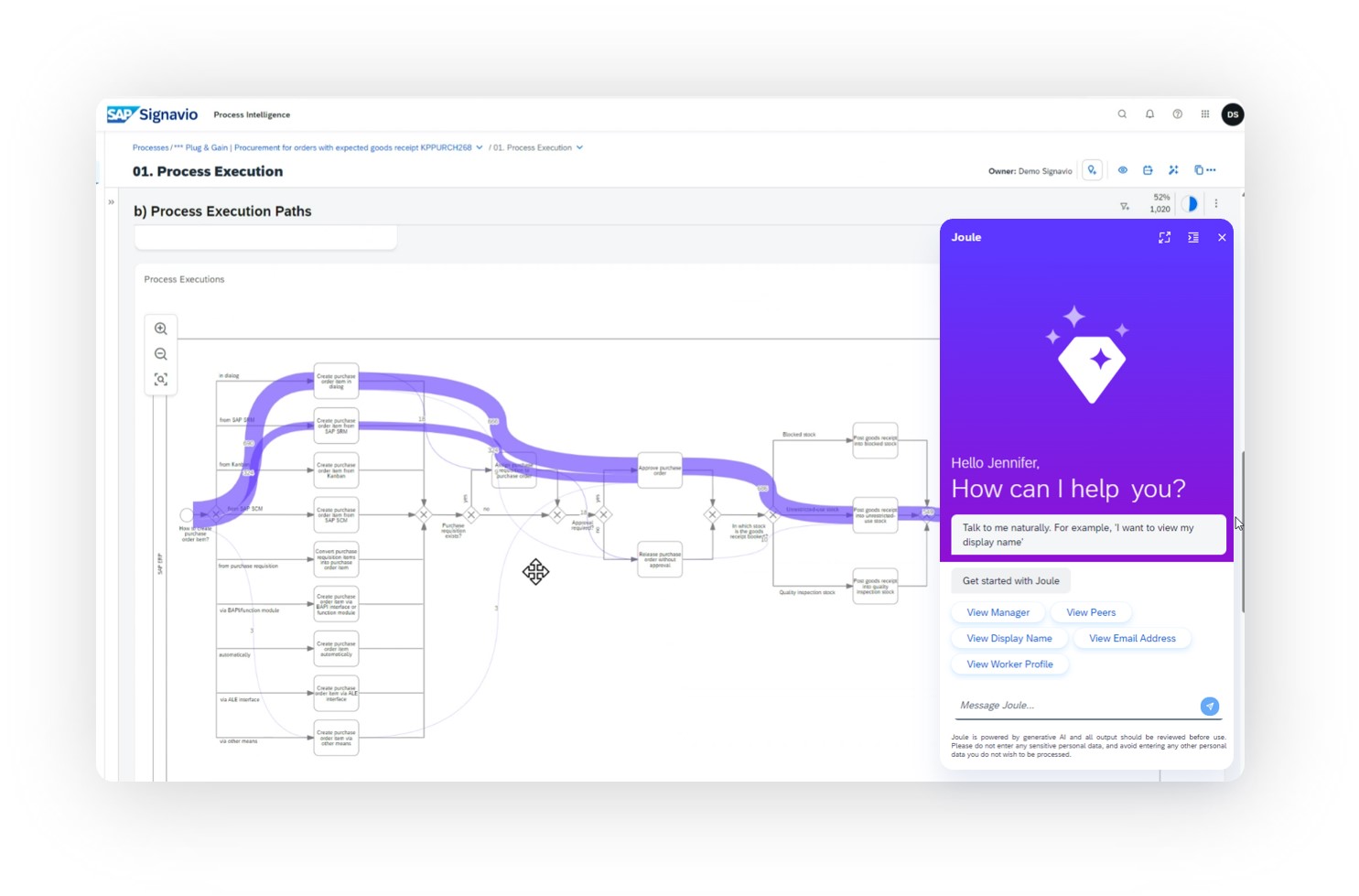
Task: Click the copy dashboard icon
Action: pyautogui.click(x=1199, y=170)
